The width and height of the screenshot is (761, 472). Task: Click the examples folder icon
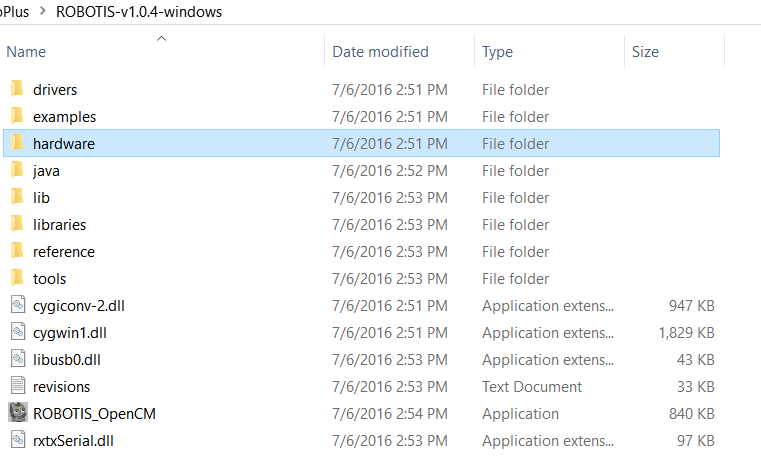pos(17,116)
